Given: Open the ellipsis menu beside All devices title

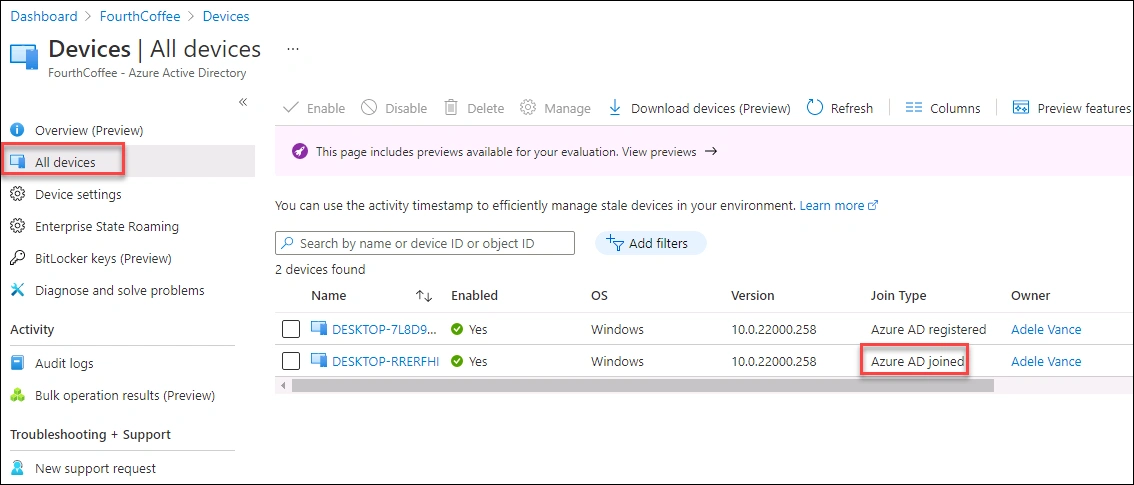Looking at the screenshot, I should 293,49.
